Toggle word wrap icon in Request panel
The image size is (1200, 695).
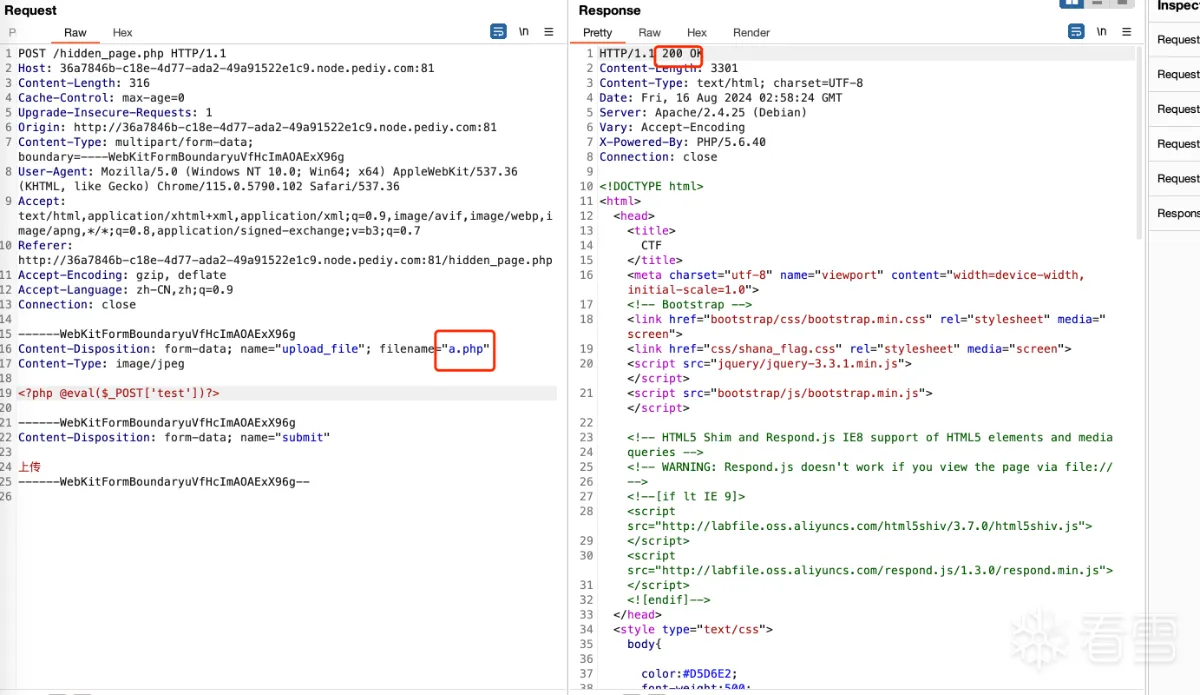[x=498, y=32]
